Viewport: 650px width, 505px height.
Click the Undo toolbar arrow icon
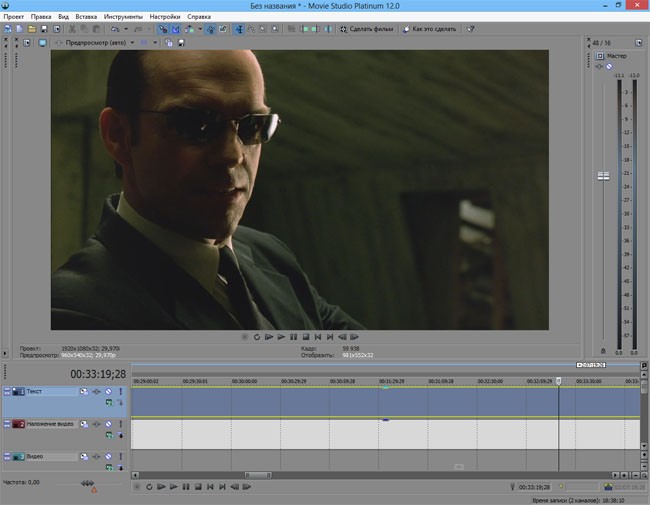point(115,29)
